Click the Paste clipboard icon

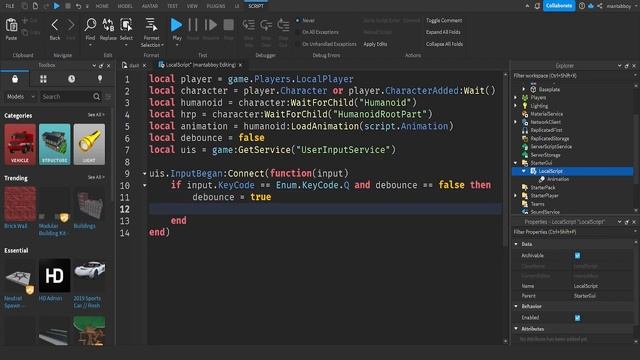pyautogui.click(x=11, y=25)
